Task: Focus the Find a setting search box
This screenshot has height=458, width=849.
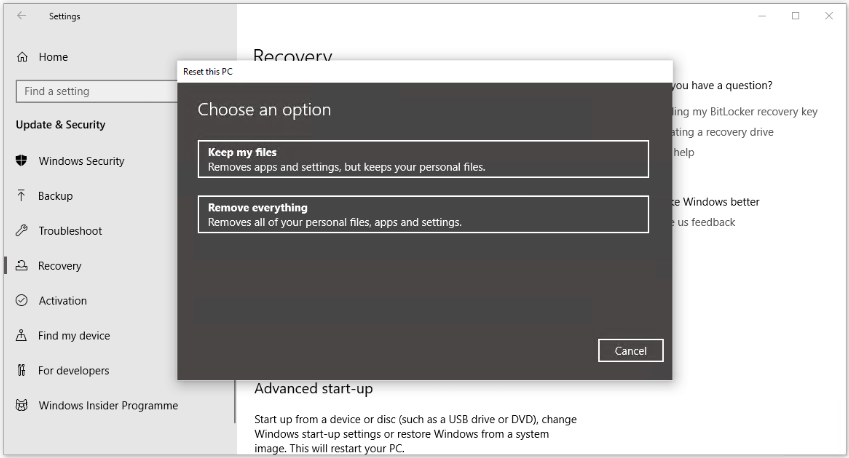Action: pyautogui.click(x=96, y=91)
